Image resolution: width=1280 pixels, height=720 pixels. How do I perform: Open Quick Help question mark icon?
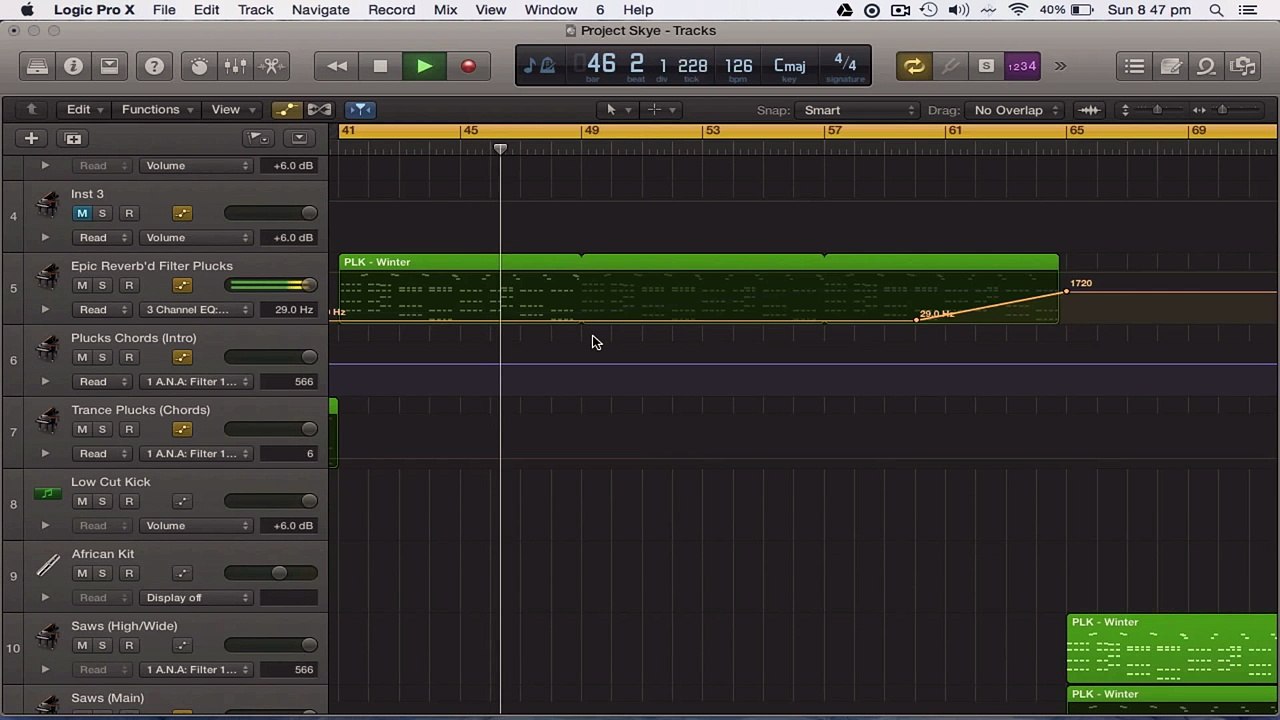pos(154,66)
